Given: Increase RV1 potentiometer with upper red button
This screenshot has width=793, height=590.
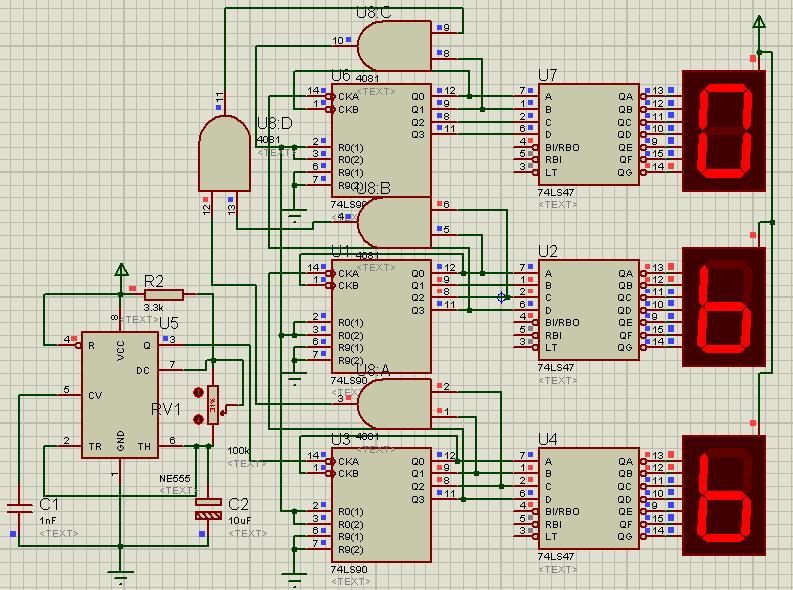Looking at the screenshot, I should click(x=198, y=393).
